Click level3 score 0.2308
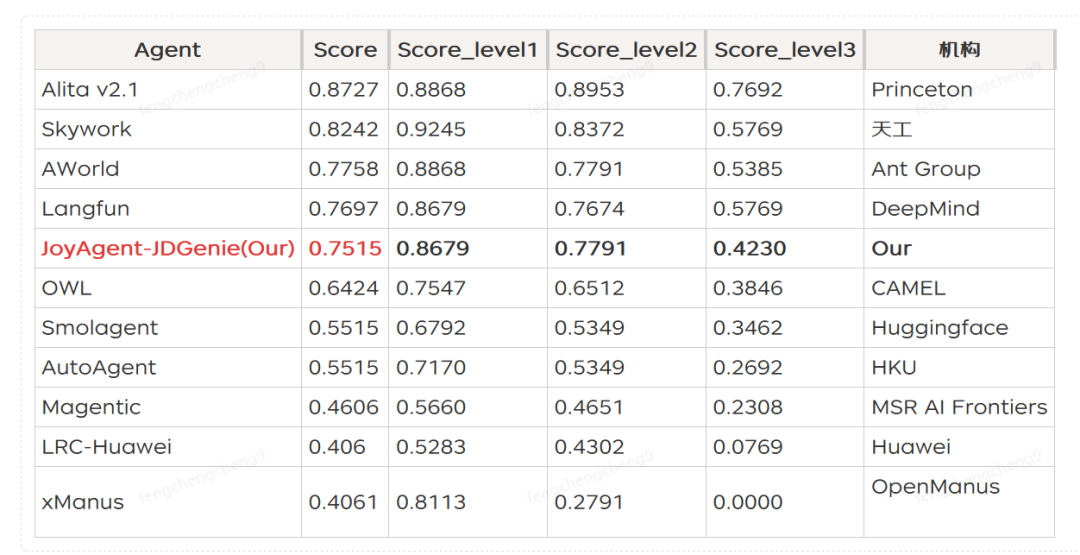Screen dimensions: 1080x555 point(748,408)
